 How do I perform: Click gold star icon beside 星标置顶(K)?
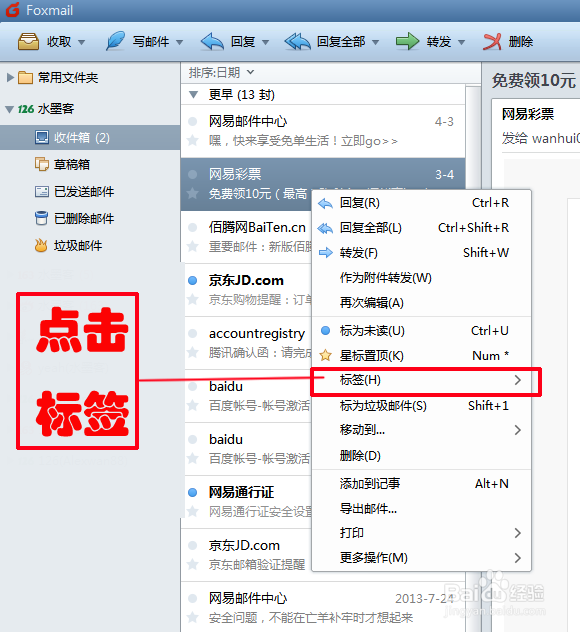pos(325,356)
